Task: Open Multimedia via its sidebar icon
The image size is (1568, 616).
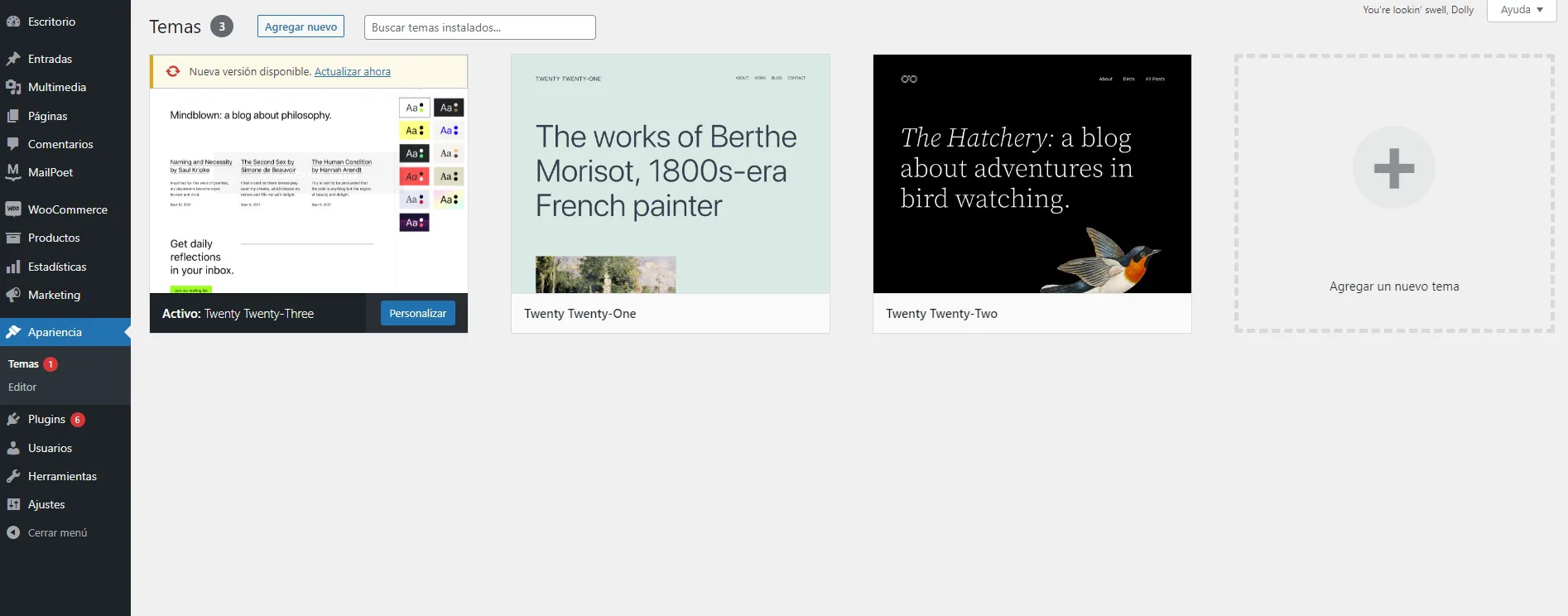Action: [13, 87]
